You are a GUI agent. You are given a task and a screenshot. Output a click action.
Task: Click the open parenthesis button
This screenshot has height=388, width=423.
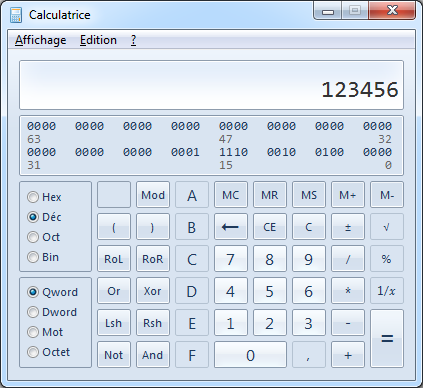click(x=114, y=227)
